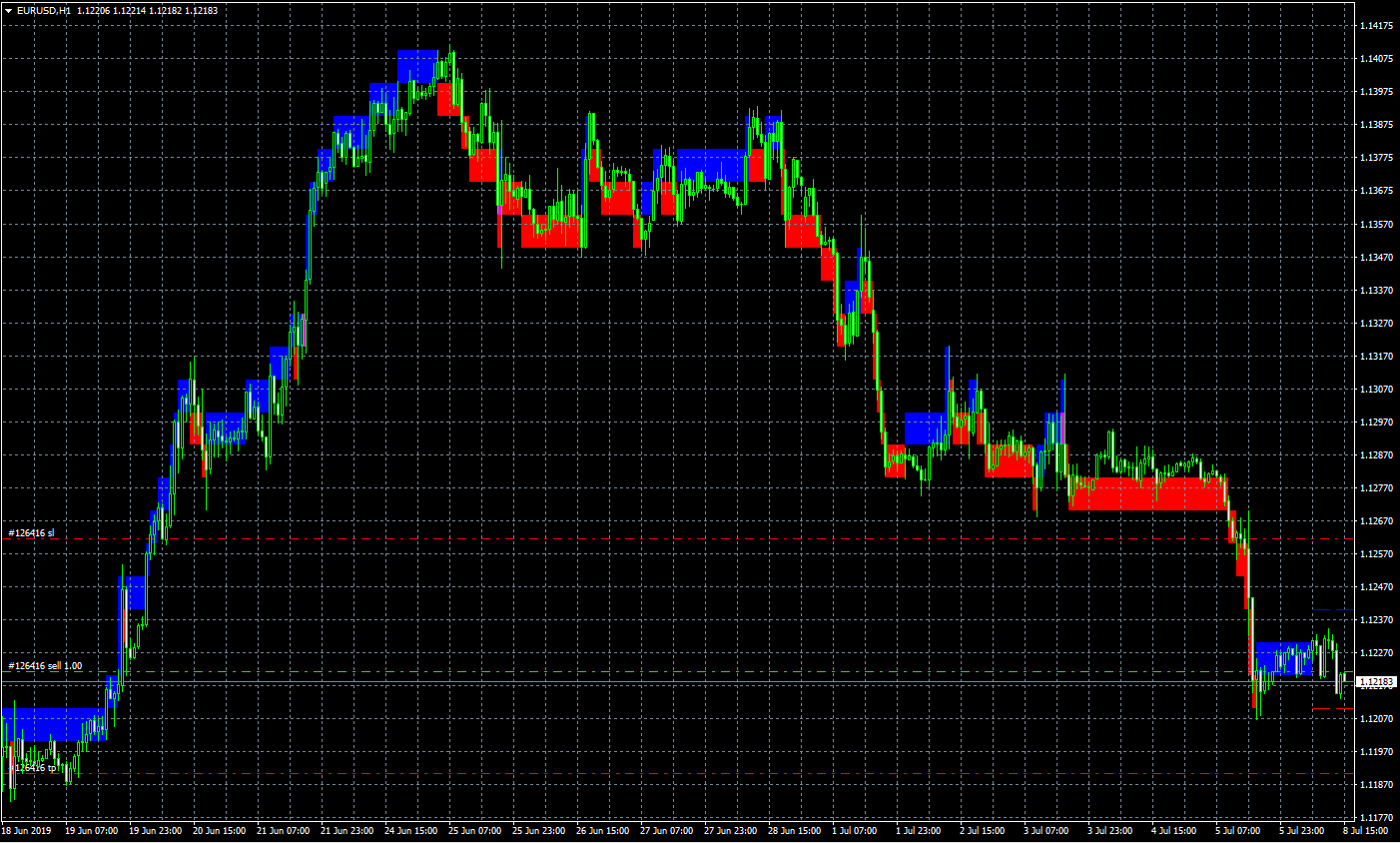This screenshot has height=843, width=1400.
Task: Select the #126416 sell 1.00 order label
Action: tap(46, 666)
